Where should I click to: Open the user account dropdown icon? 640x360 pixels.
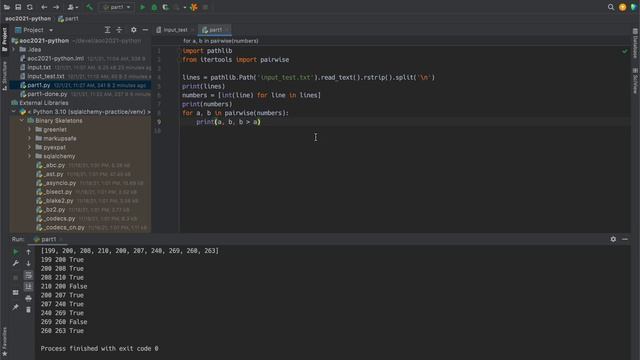pyautogui.click(x=73, y=7)
